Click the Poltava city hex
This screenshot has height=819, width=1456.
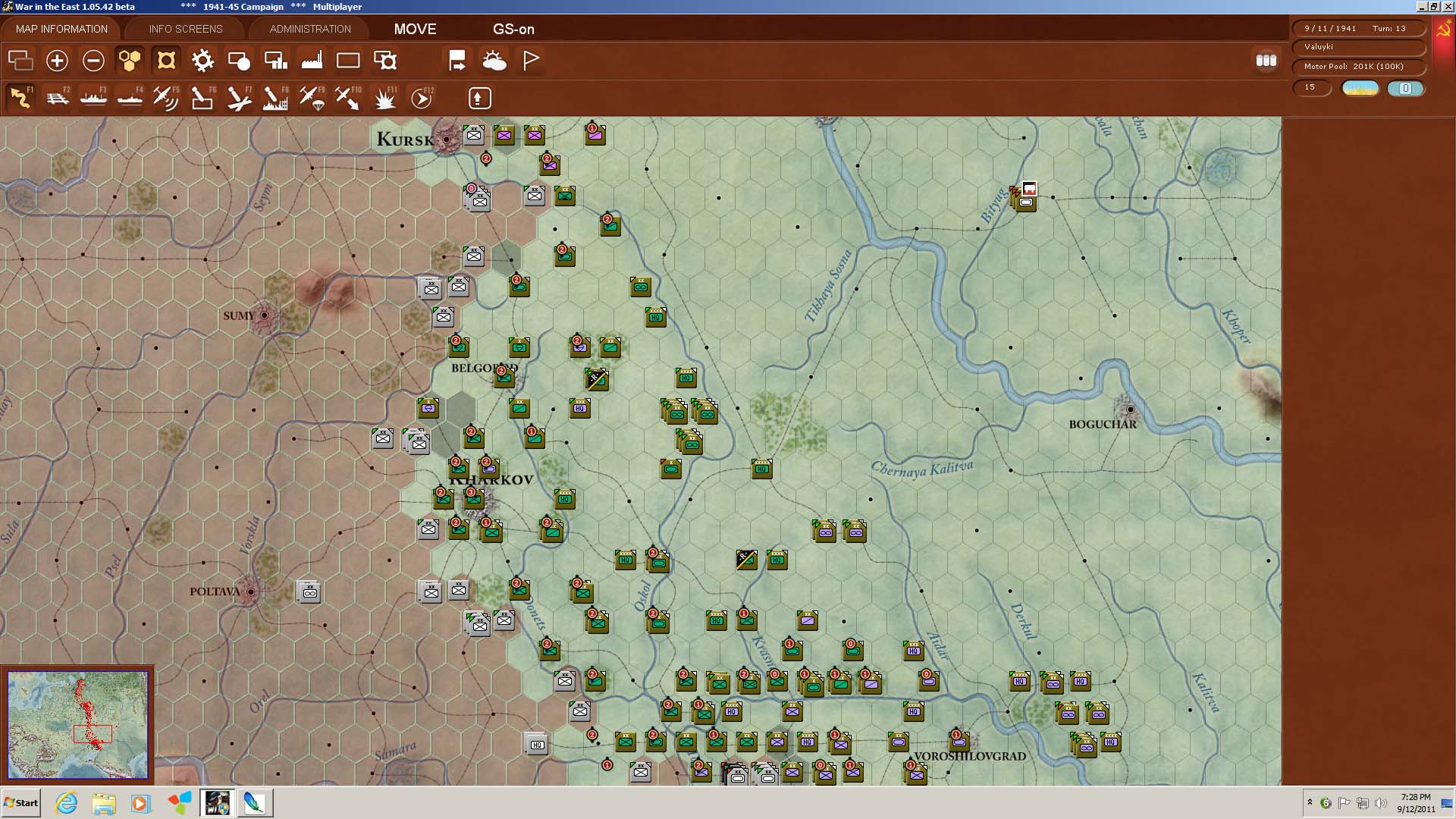tap(250, 591)
